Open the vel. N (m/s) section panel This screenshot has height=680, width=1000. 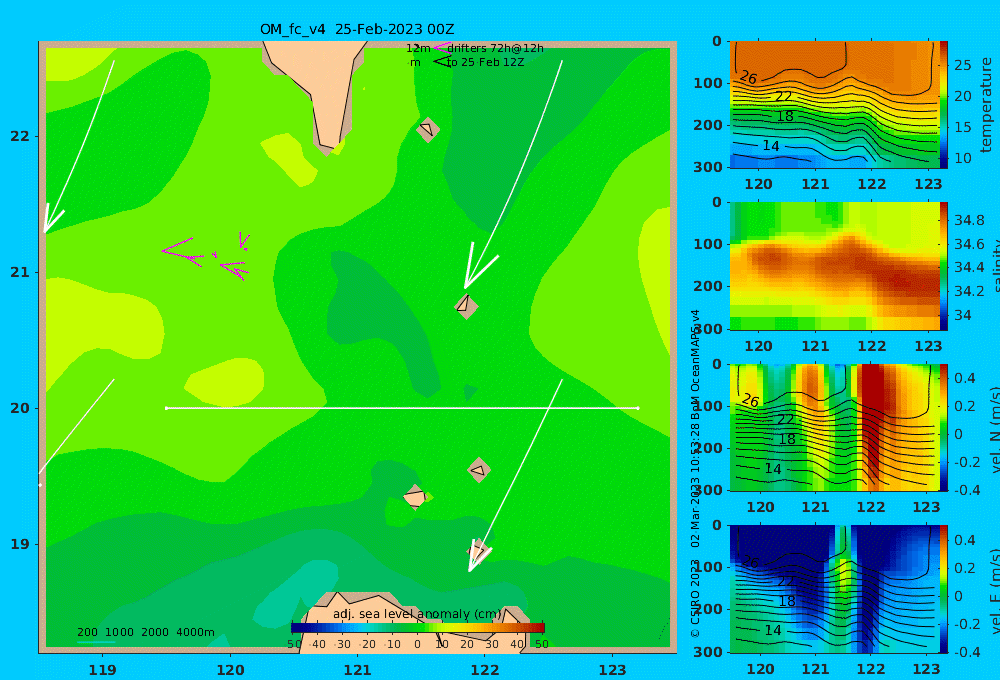click(835, 427)
